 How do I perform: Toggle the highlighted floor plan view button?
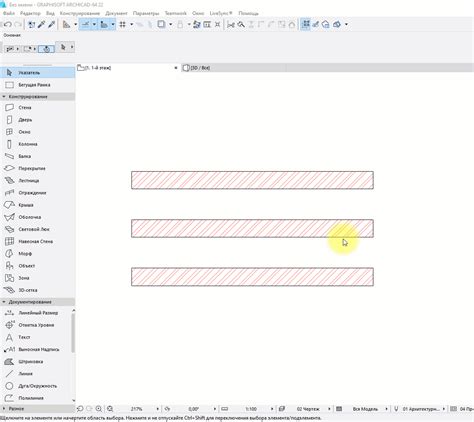[x=305, y=24]
